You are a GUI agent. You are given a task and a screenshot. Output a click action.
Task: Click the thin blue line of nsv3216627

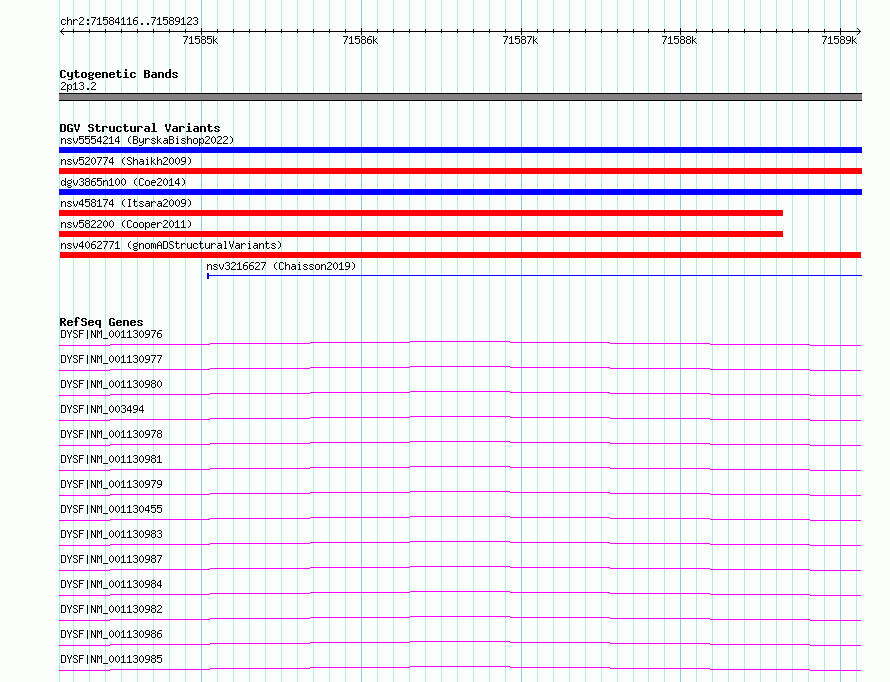(x=535, y=276)
